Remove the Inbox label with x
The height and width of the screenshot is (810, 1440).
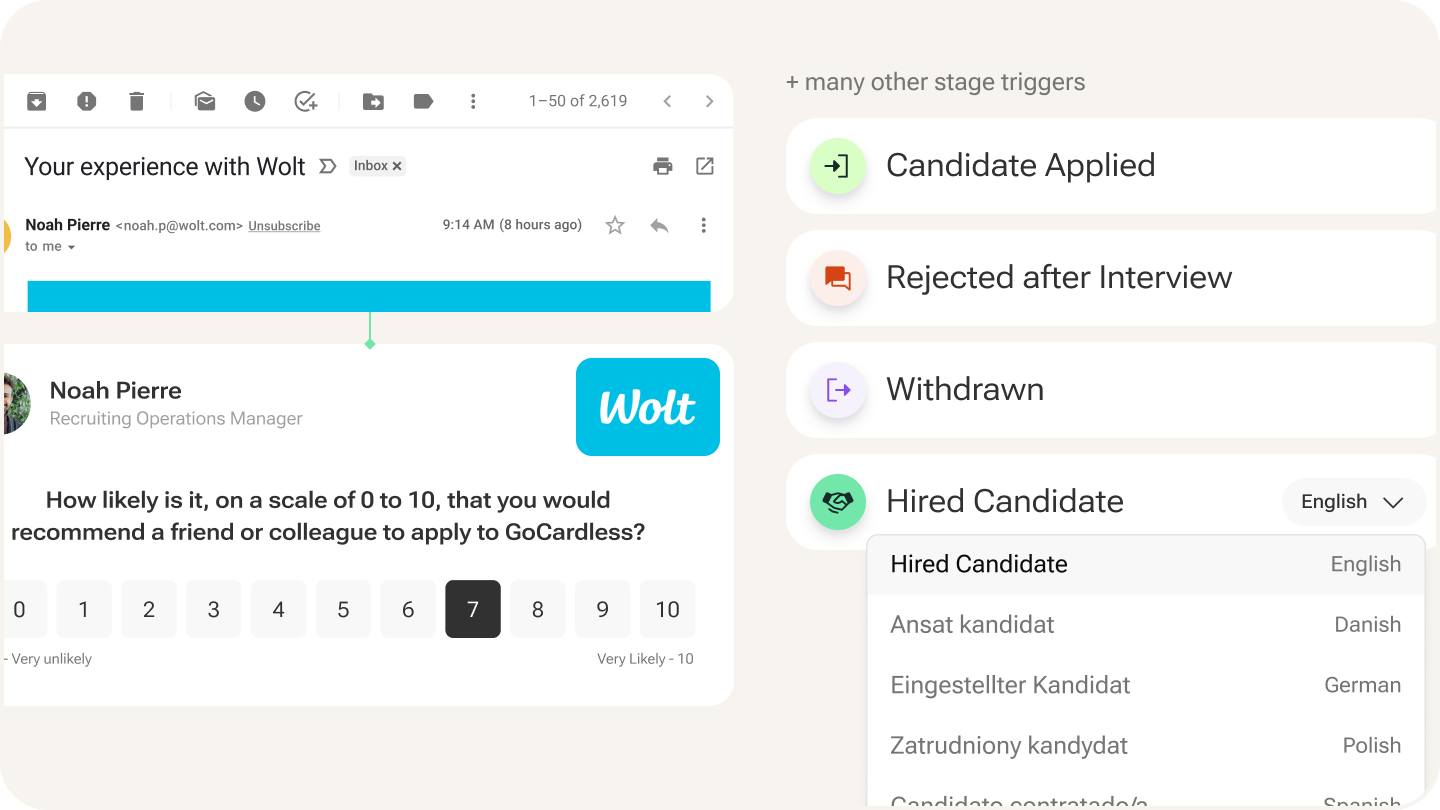coord(397,166)
